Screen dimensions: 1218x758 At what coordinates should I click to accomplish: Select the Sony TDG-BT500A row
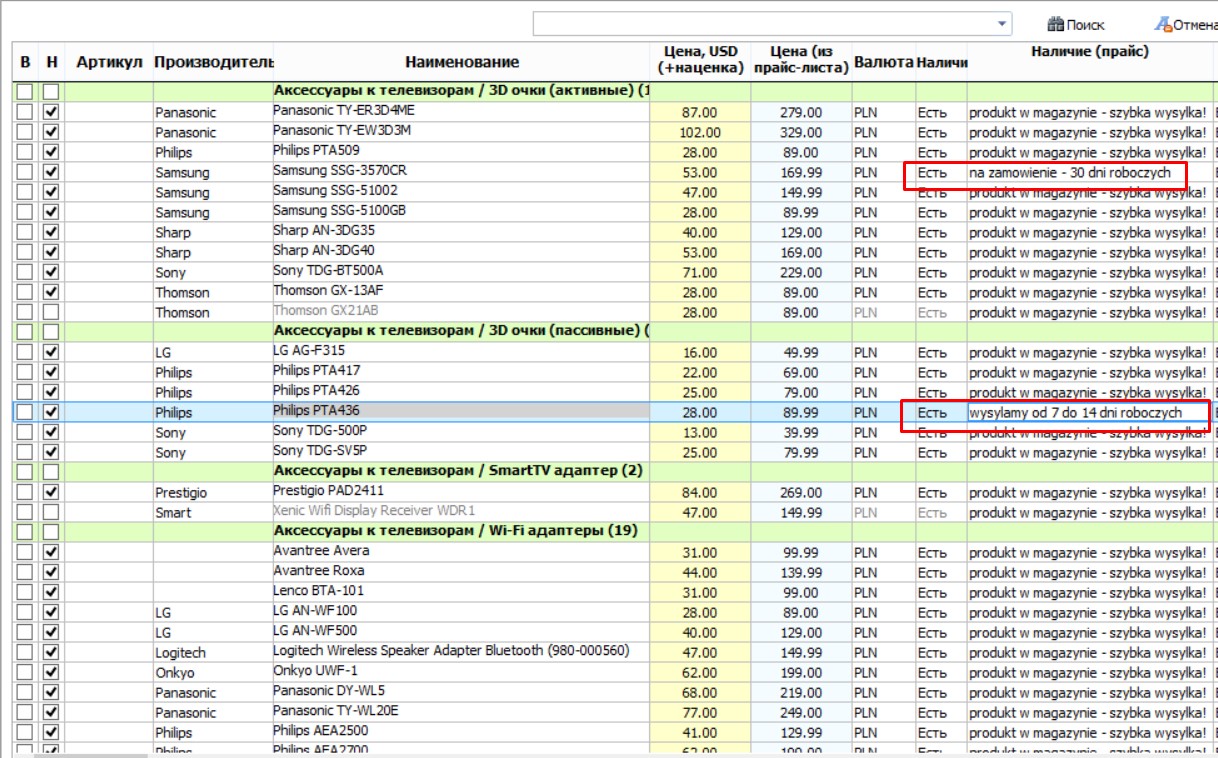tap(614, 272)
